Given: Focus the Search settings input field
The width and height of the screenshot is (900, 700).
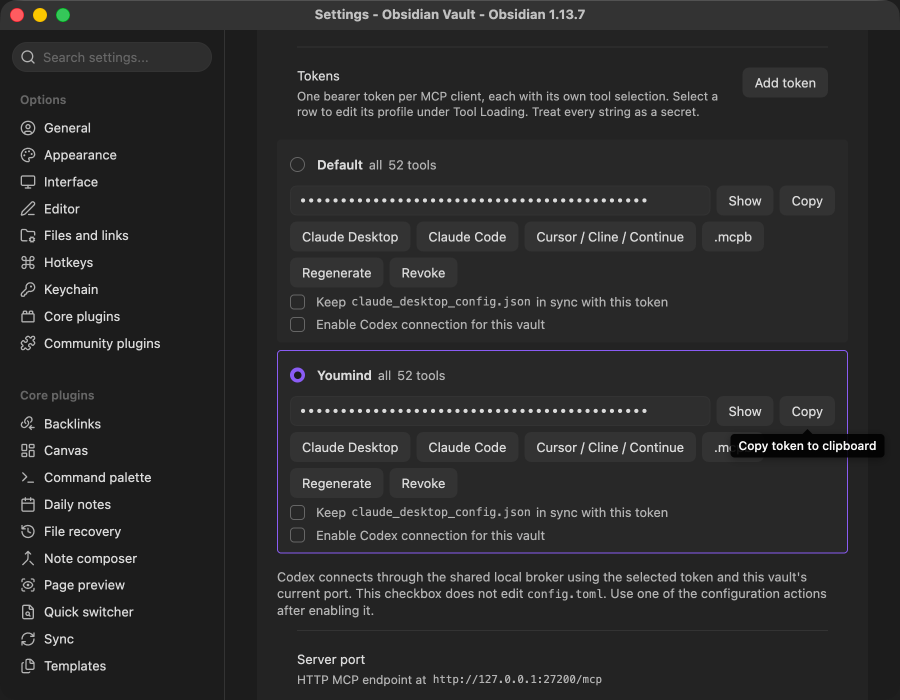Looking at the screenshot, I should click(x=112, y=57).
